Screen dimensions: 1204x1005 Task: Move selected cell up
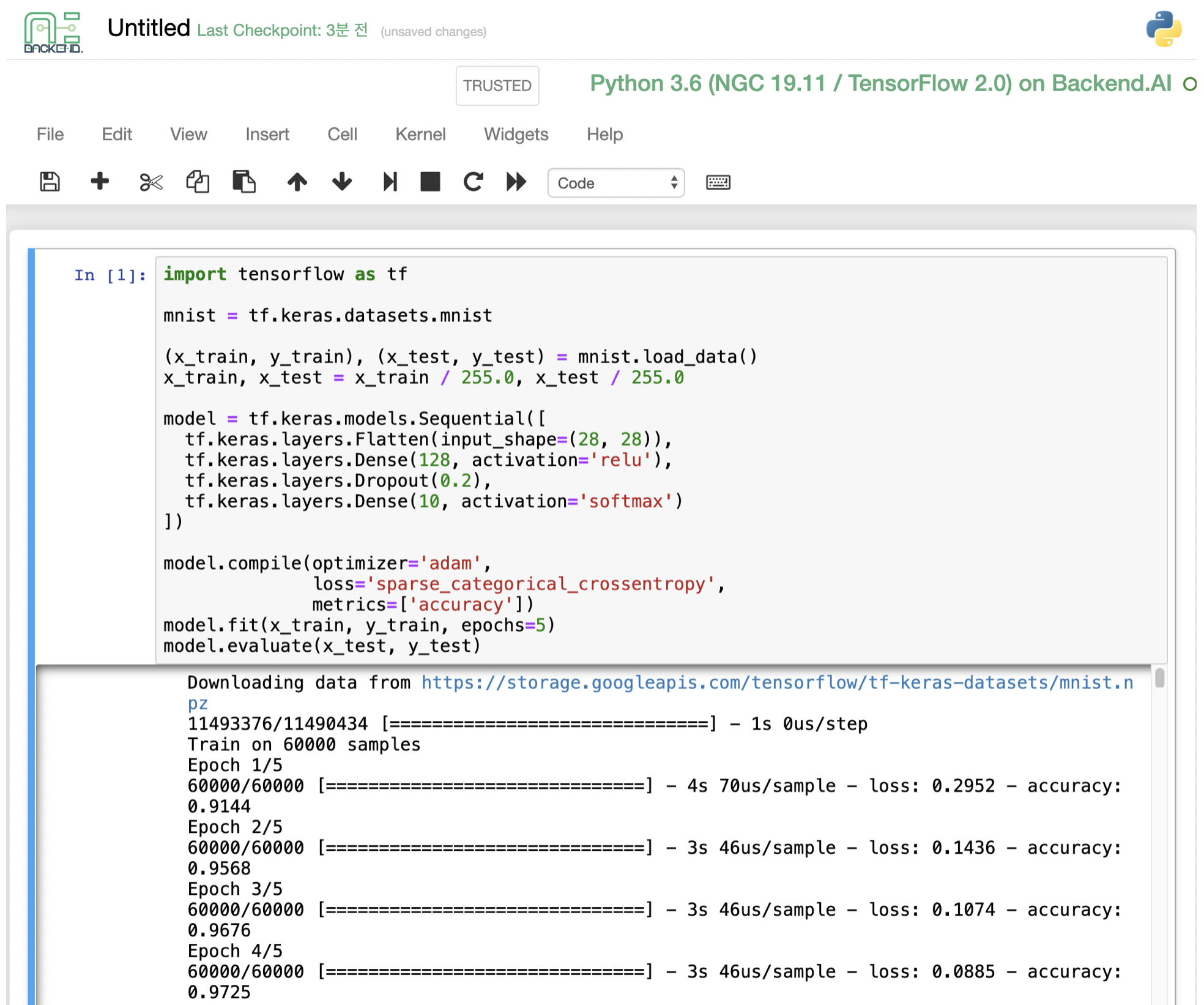(297, 182)
